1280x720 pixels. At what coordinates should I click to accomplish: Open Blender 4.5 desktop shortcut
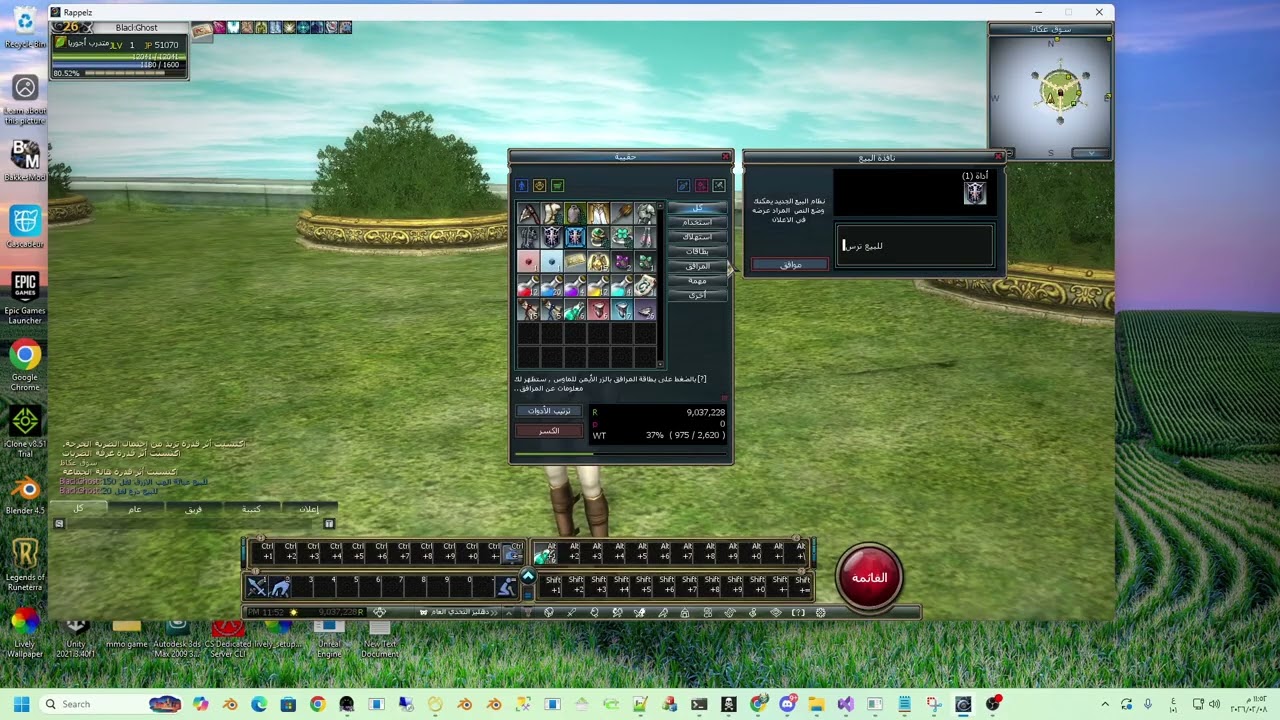(25, 495)
